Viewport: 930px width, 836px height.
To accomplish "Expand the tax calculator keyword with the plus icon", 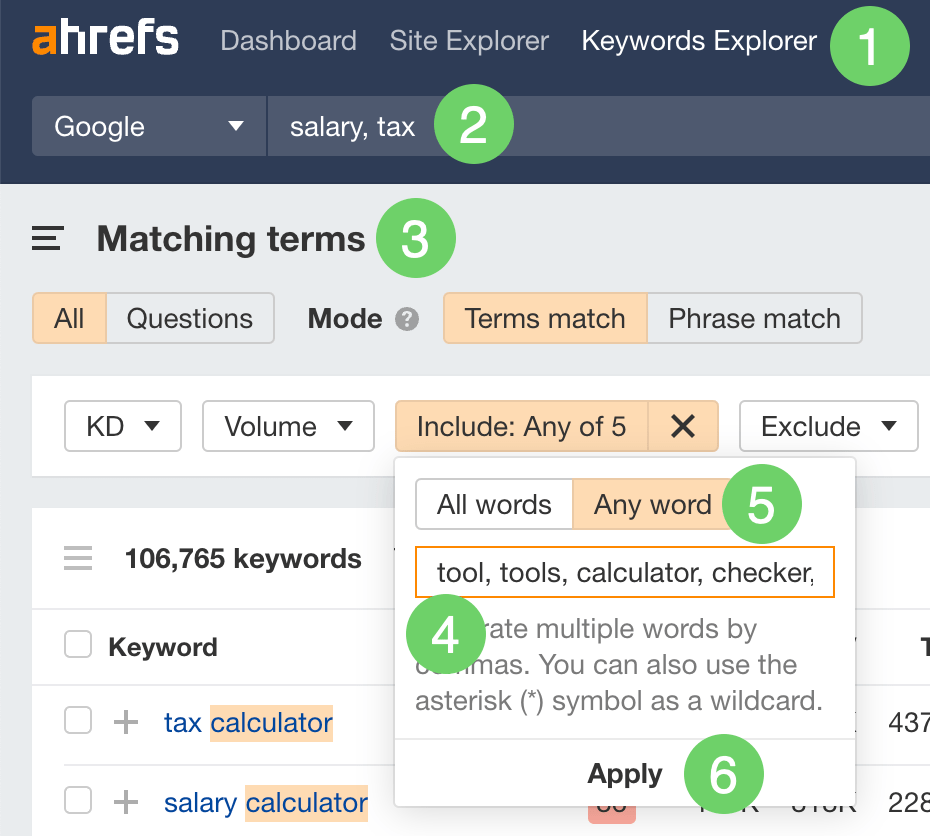I will tap(125, 720).
